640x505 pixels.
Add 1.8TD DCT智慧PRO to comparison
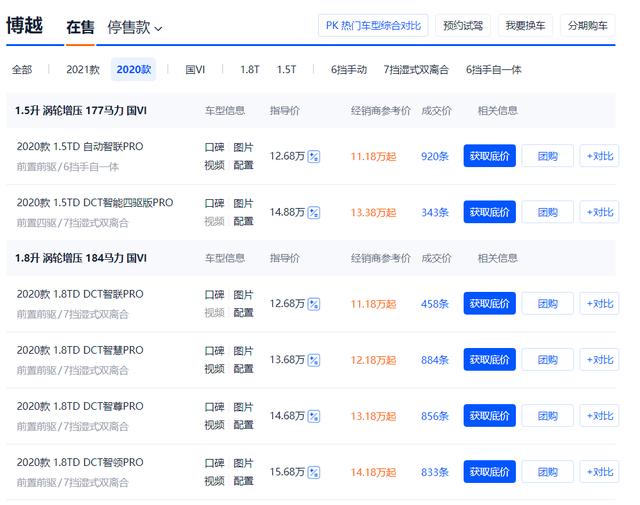600,360
